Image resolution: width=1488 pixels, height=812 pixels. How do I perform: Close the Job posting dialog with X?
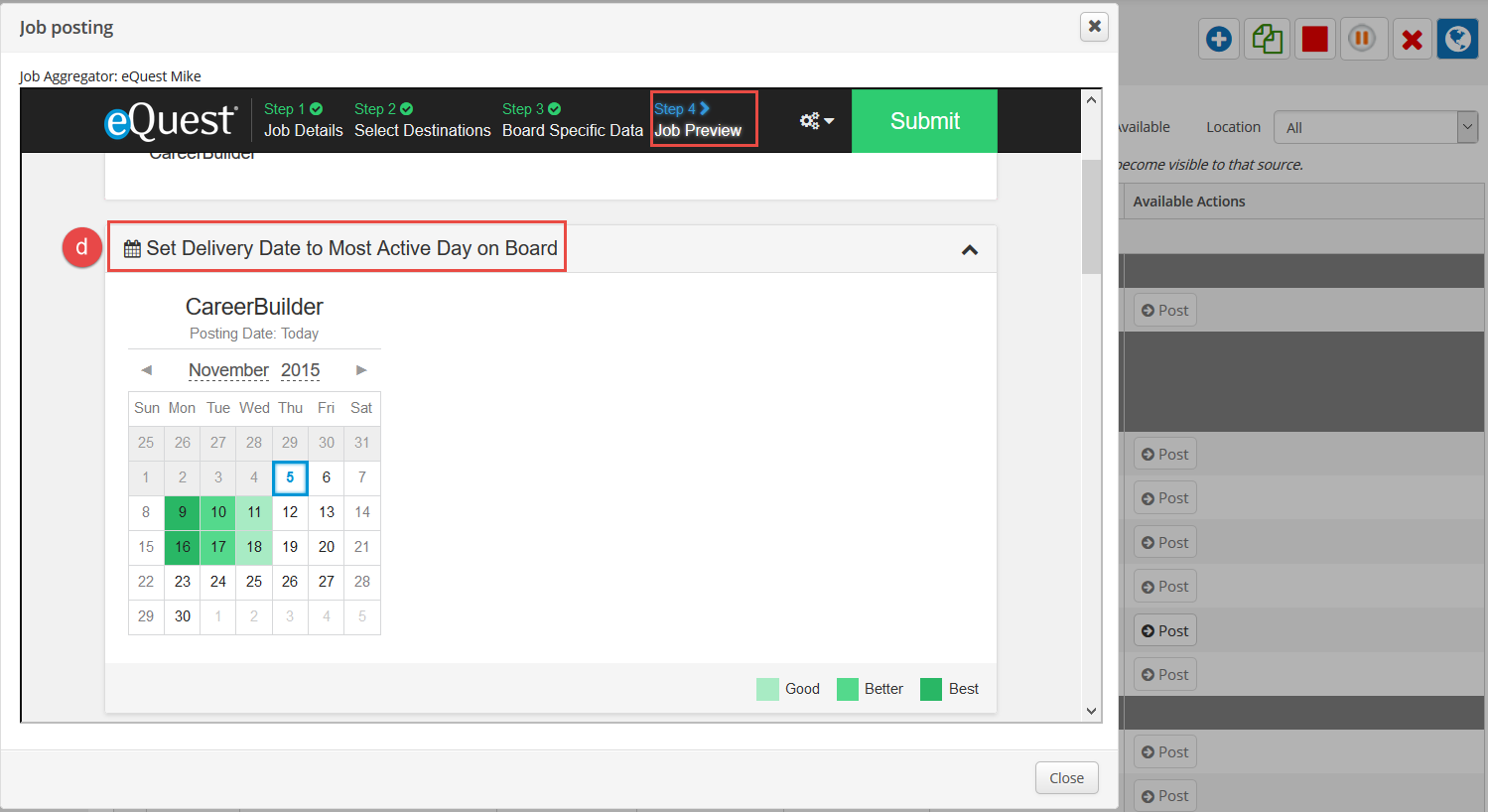click(x=1094, y=27)
